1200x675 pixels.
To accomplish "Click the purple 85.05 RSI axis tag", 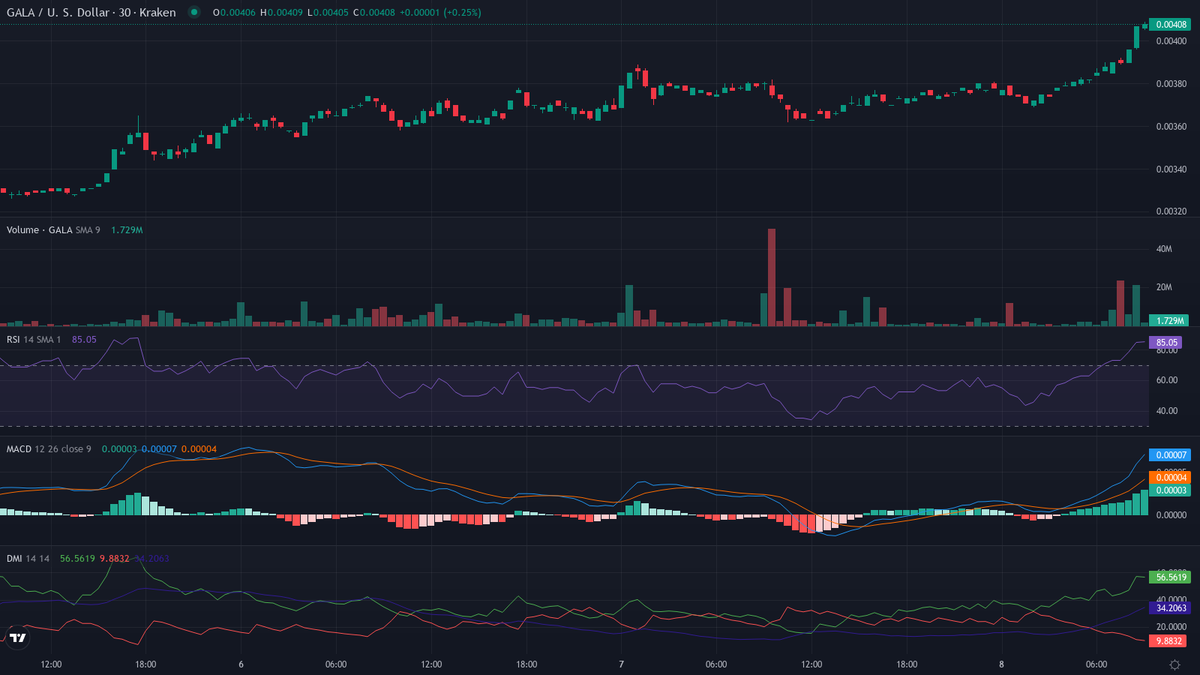I will point(1167,342).
